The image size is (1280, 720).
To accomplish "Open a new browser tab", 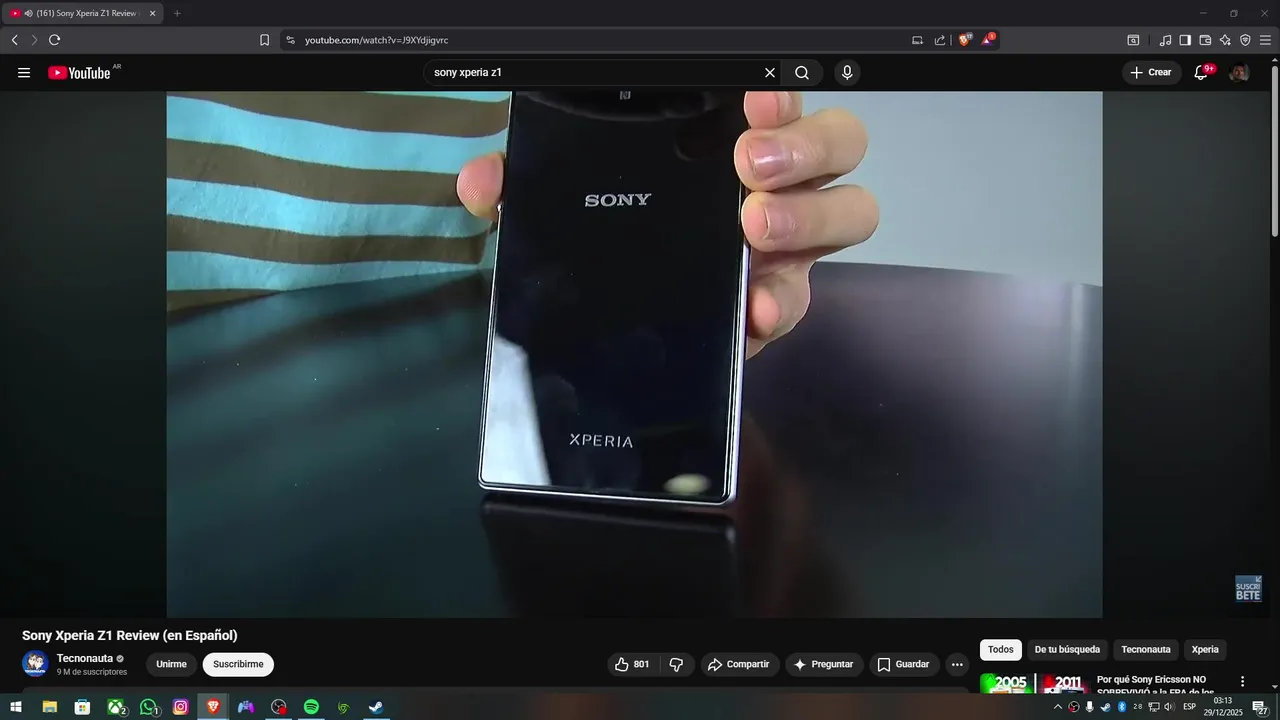I will (x=177, y=13).
